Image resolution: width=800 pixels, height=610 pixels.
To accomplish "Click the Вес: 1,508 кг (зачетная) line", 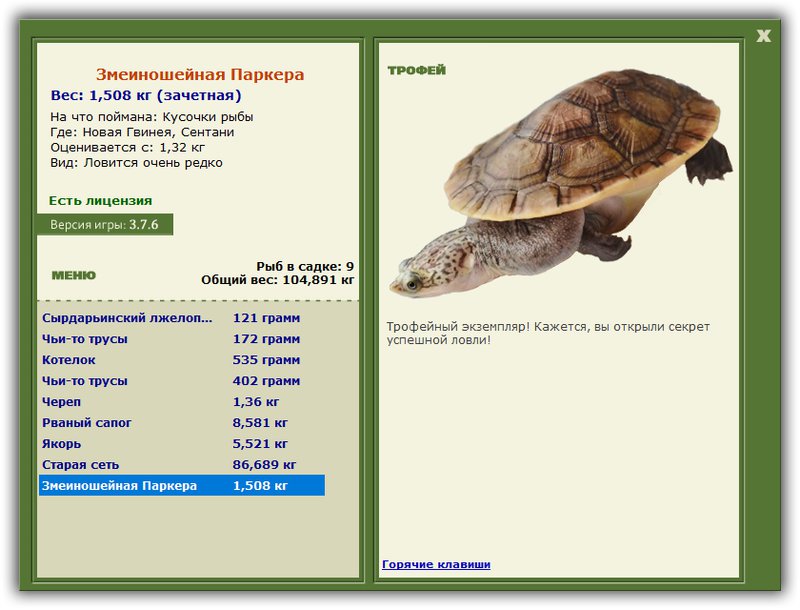I will click(x=146, y=95).
